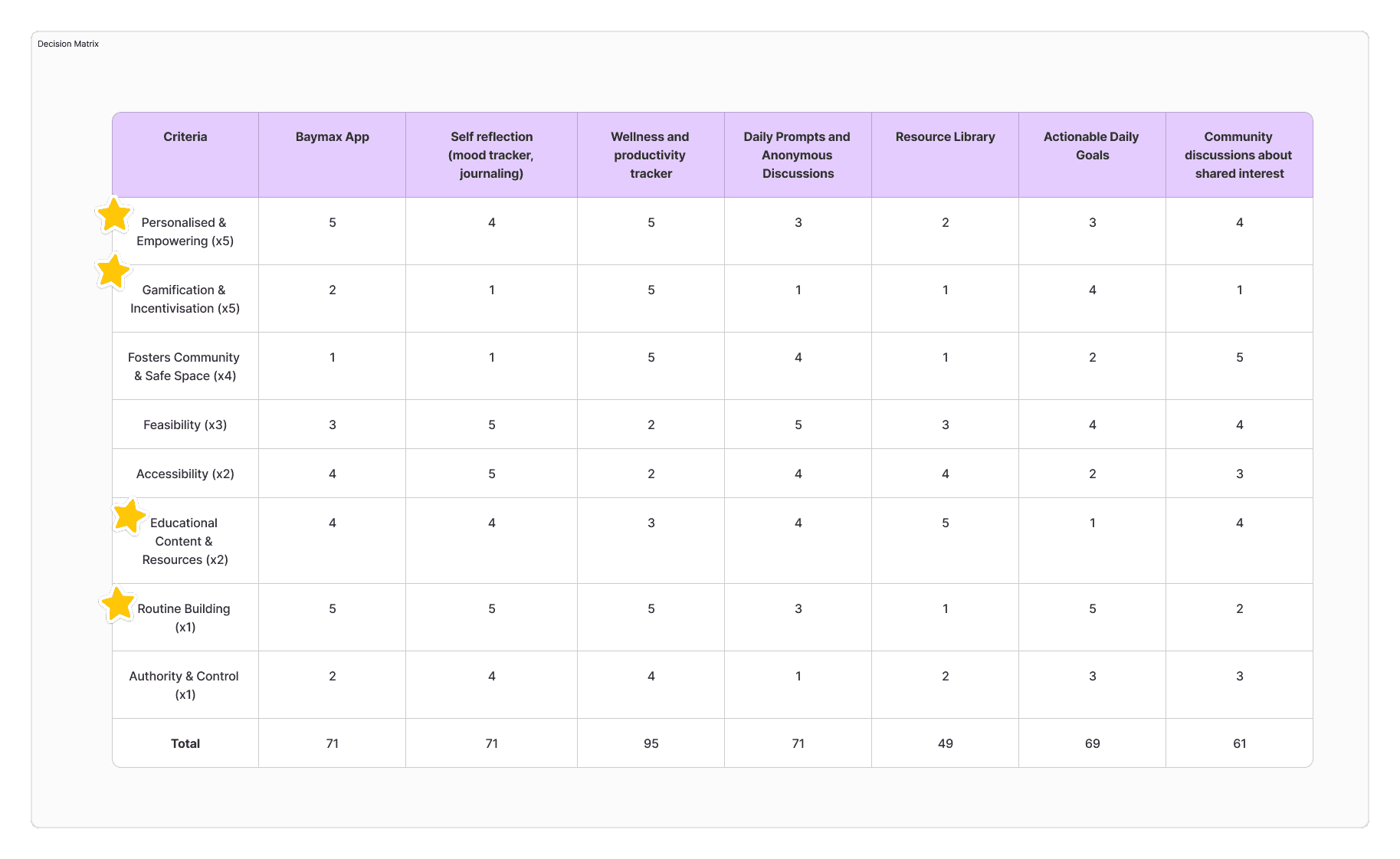Click the star beside Personalised & Empowering
Image resolution: width=1400 pixels, height=859 pixels.
coord(114,215)
